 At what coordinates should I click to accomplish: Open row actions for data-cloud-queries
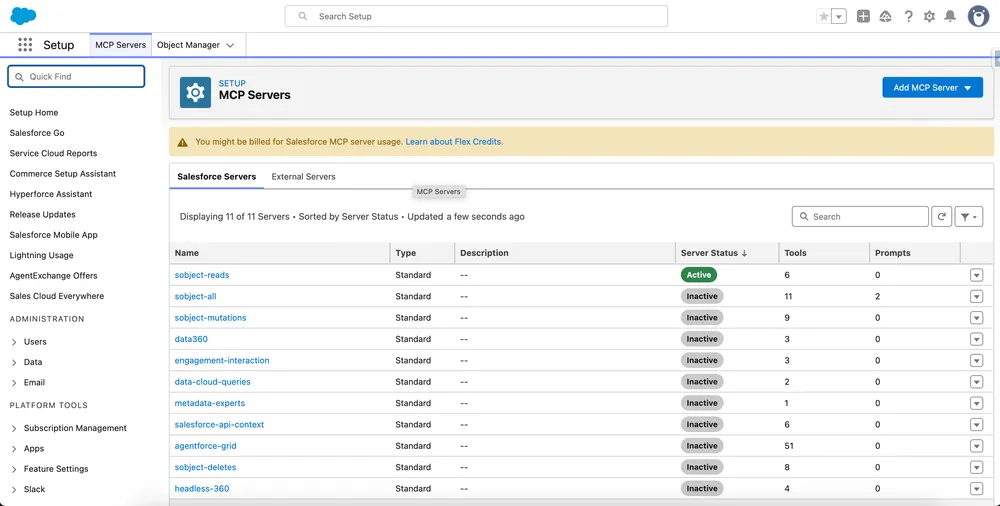976,382
